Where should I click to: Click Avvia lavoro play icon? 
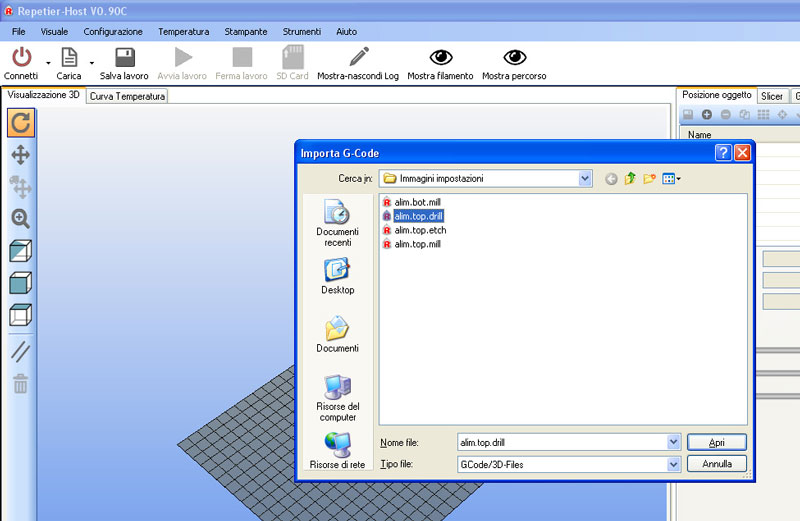pos(183,57)
